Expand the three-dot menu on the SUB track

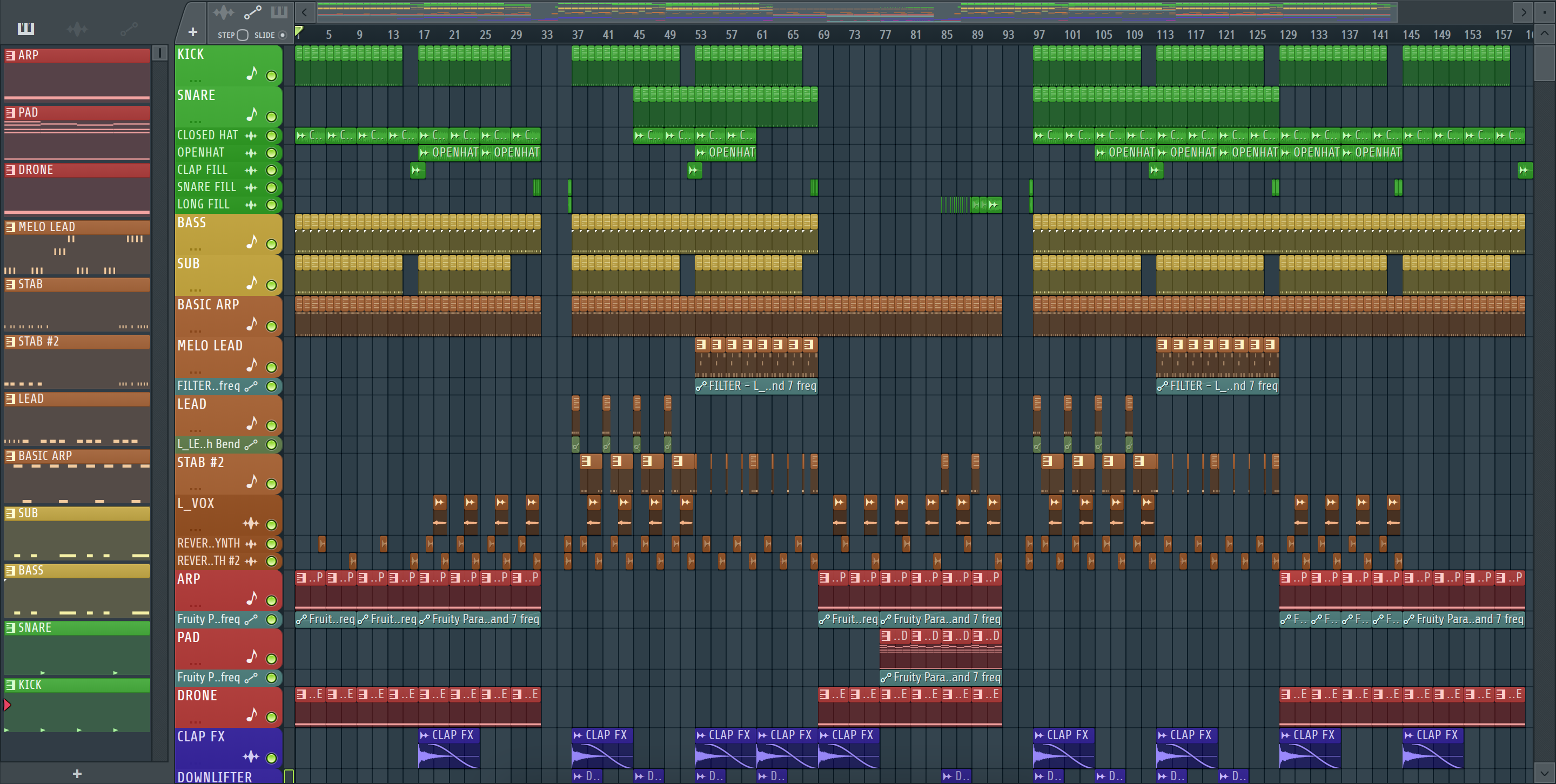click(195, 290)
